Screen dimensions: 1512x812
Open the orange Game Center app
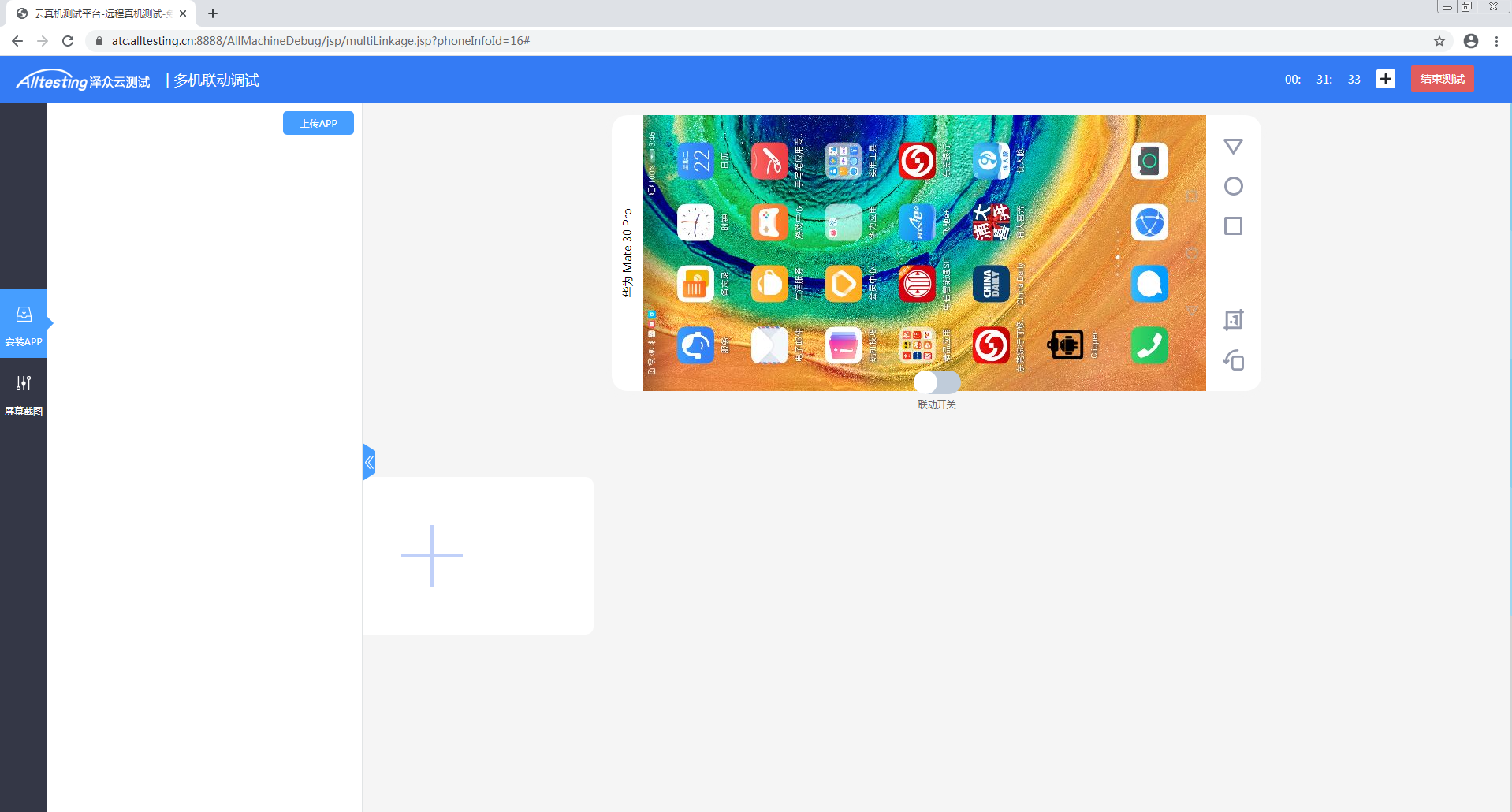(769, 222)
